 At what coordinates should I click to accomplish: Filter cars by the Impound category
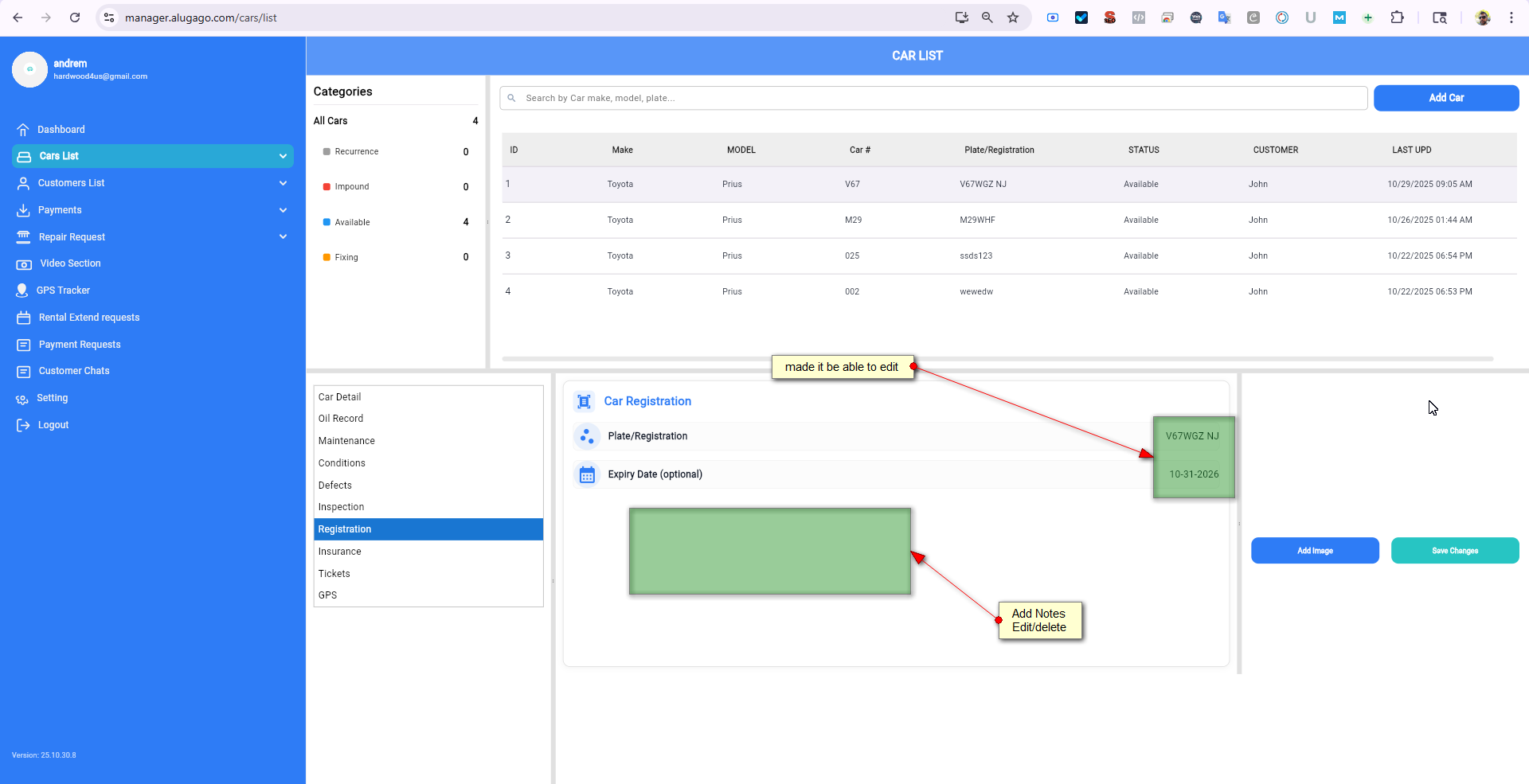tap(351, 187)
